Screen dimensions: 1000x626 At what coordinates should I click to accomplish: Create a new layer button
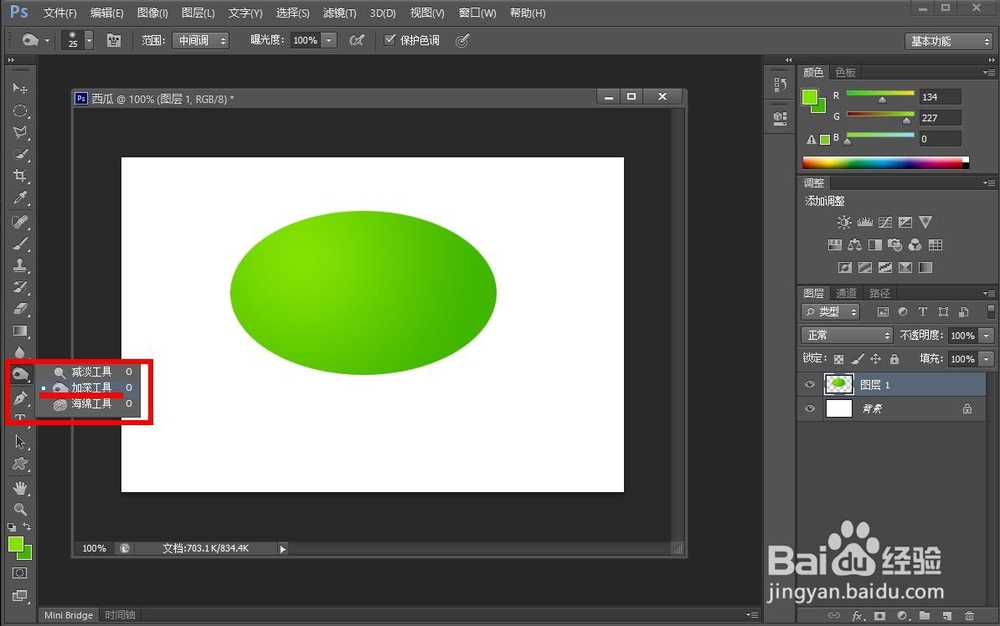click(947, 616)
